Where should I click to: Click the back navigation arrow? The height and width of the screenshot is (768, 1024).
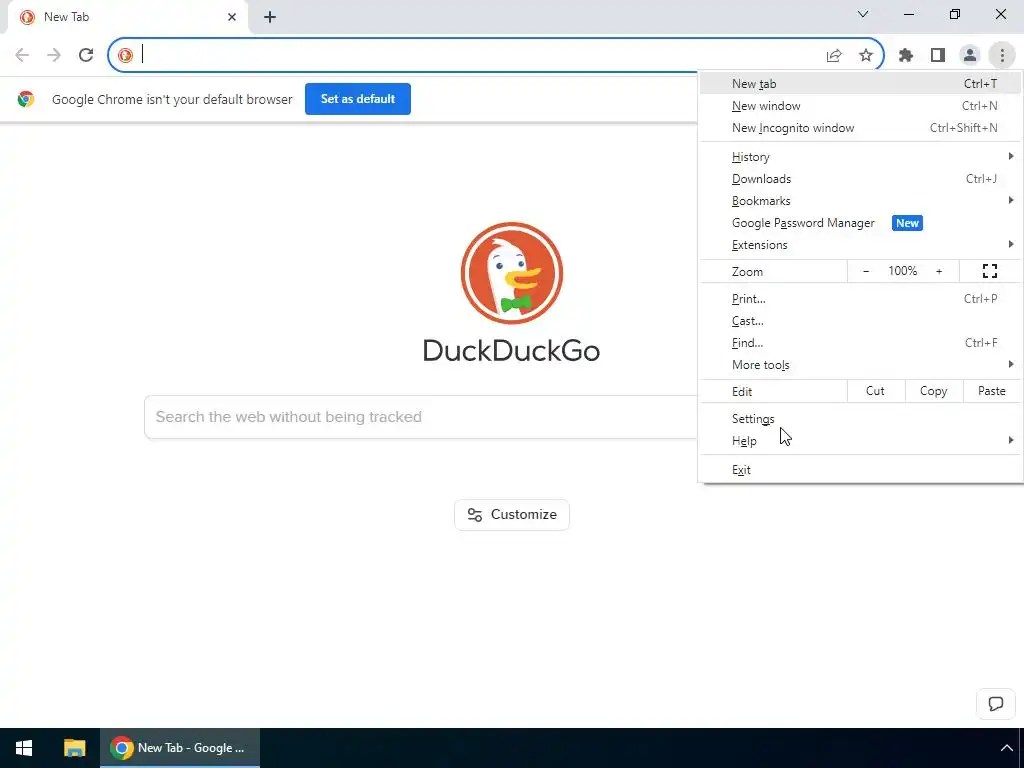point(22,55)
